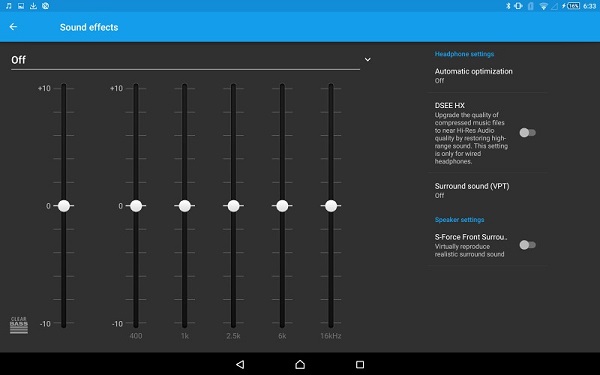Screen dimensions: 600x375
Task: Tap the download notification icon
Action: pyautogui.click(x=33, y=6)
